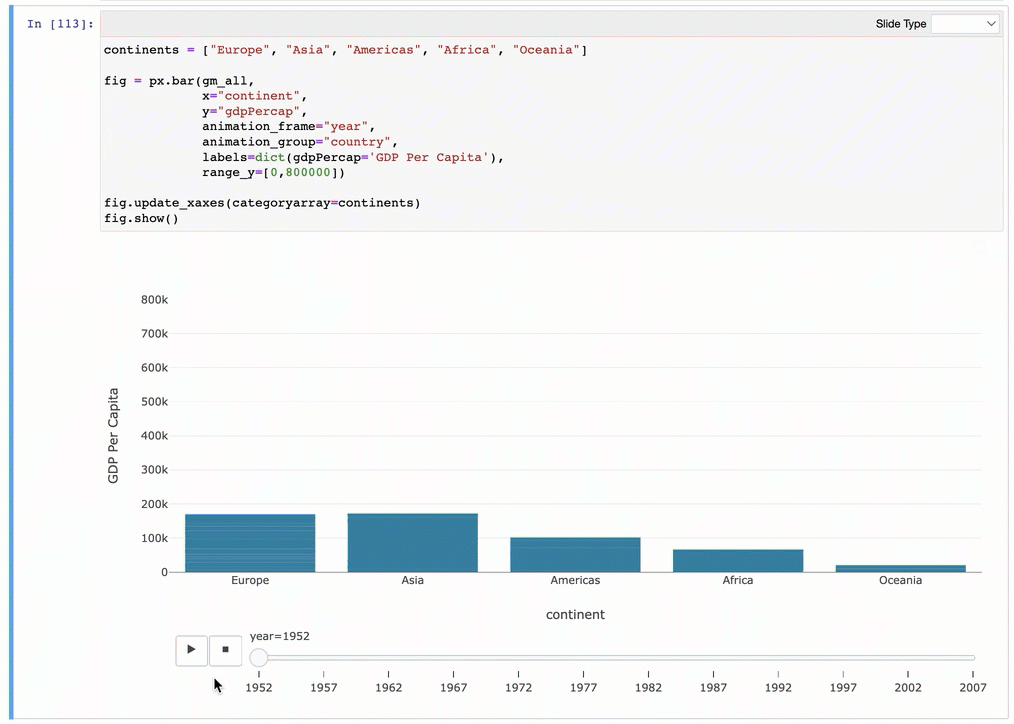Click the Oceania bar
The height and width of the screenshot is (724, 1014).
[x=900, y=568]
